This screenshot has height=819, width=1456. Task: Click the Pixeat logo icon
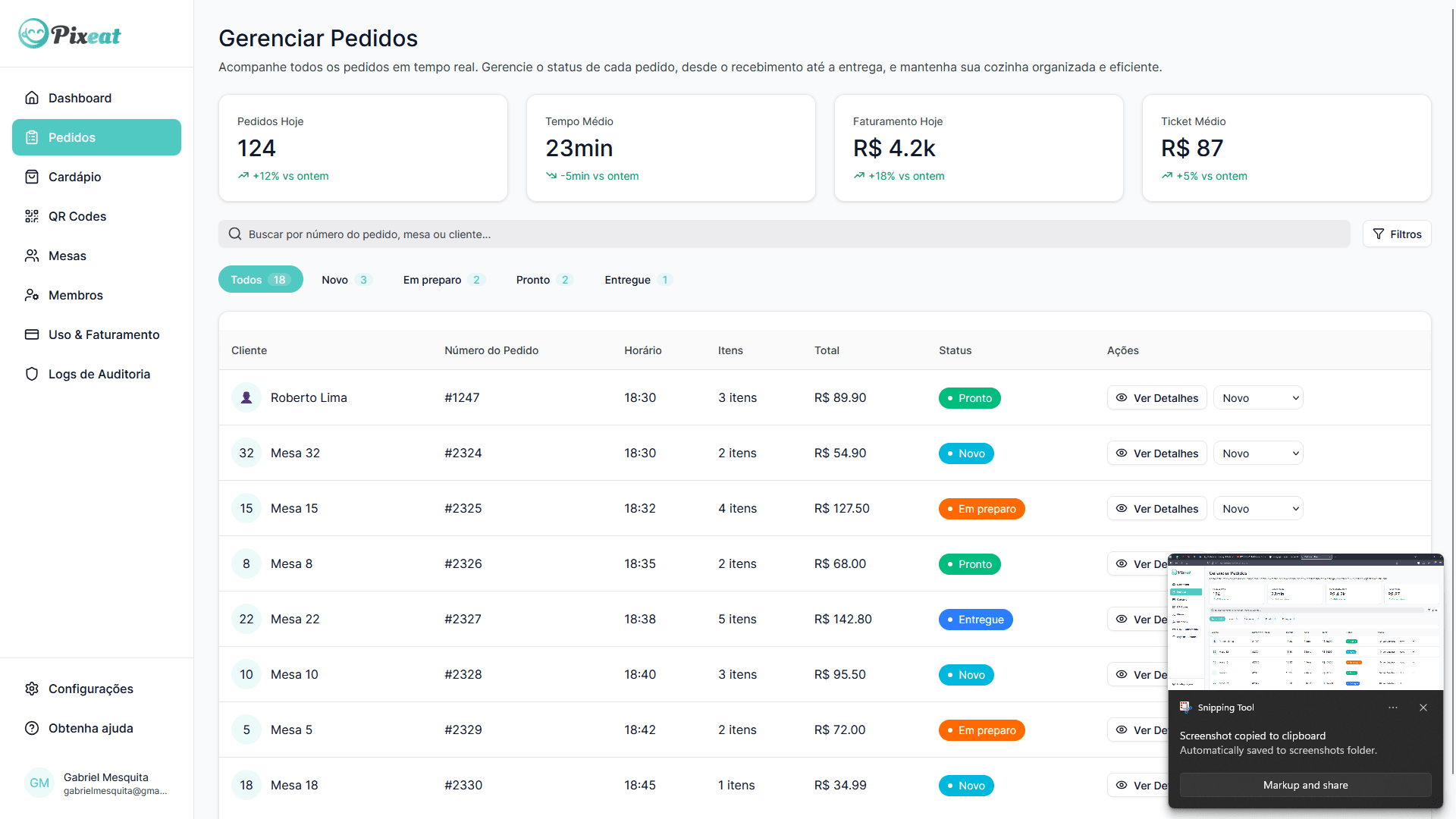pos(33,34)
